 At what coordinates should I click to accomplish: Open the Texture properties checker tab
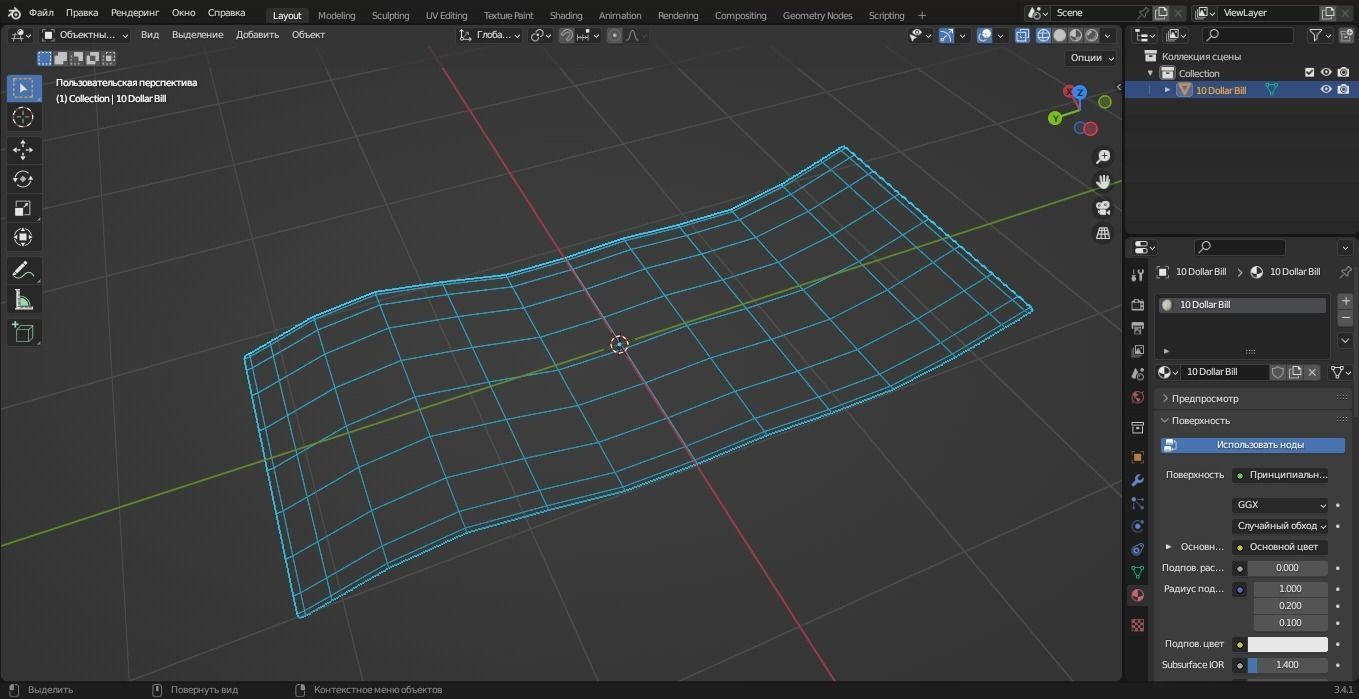tap(1137, 625)
